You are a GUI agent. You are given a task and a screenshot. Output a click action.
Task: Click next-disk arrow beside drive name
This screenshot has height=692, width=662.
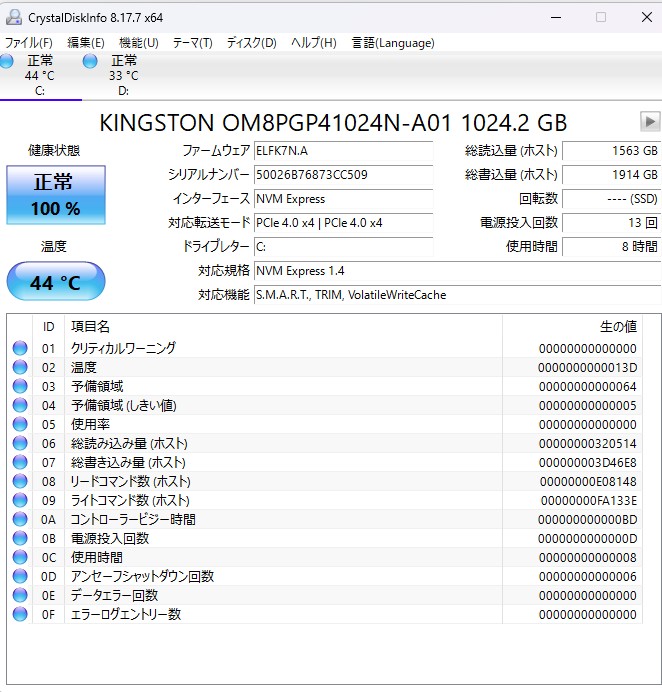click(x=650, y=121)
